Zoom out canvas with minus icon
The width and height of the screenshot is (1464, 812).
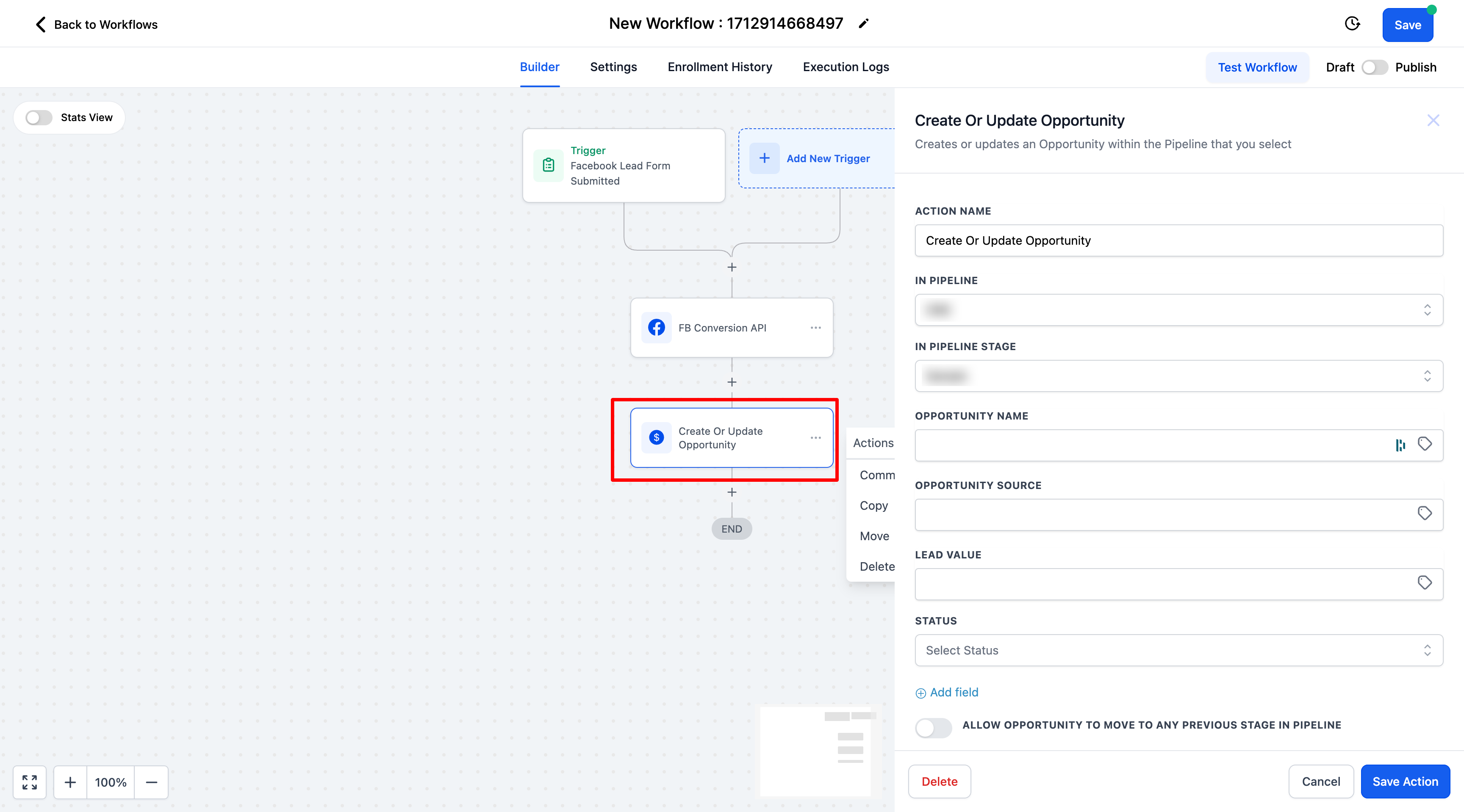pyautogui.click(x=151, y=782)
